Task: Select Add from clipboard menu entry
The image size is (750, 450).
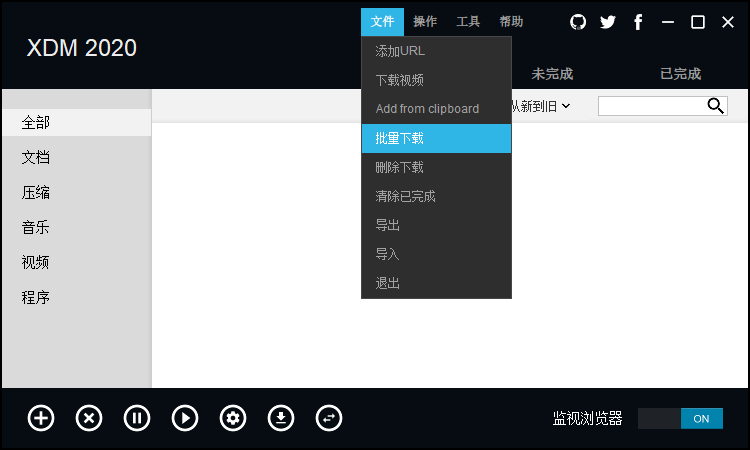Action: [436, 109]
